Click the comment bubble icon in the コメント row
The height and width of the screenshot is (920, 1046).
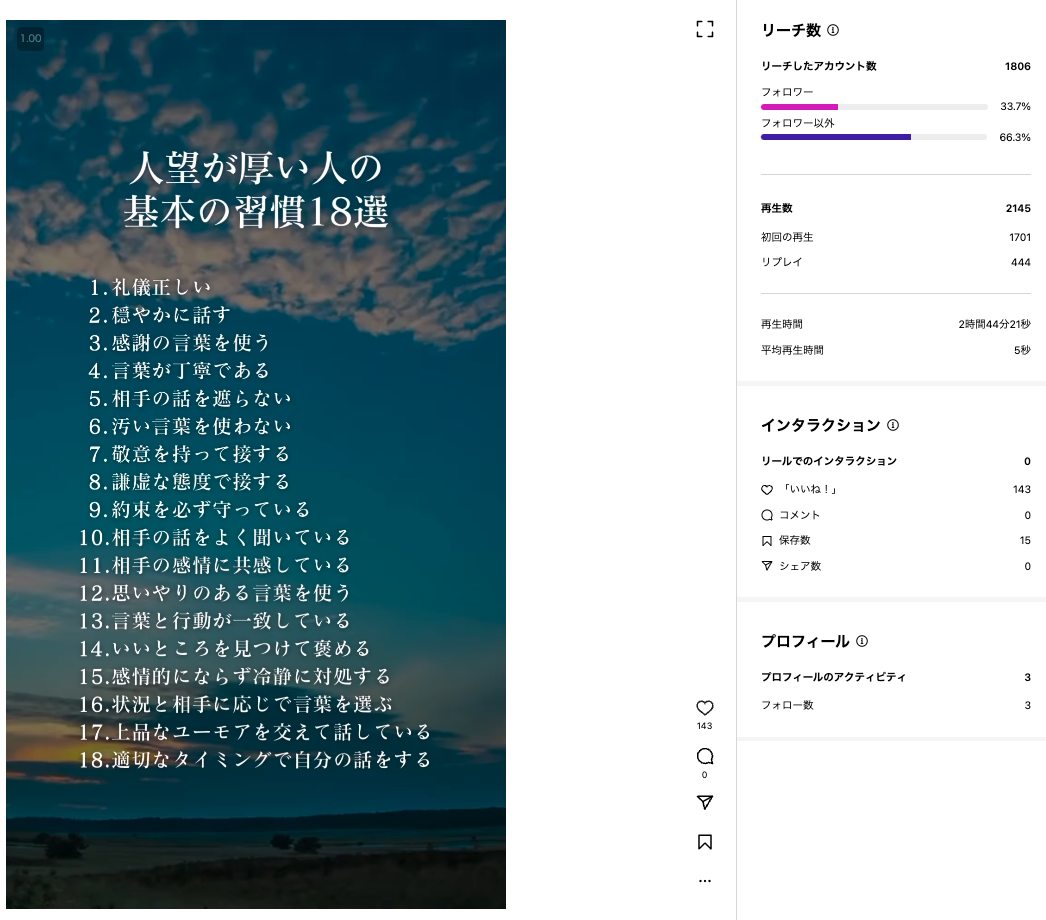(766, 515)
